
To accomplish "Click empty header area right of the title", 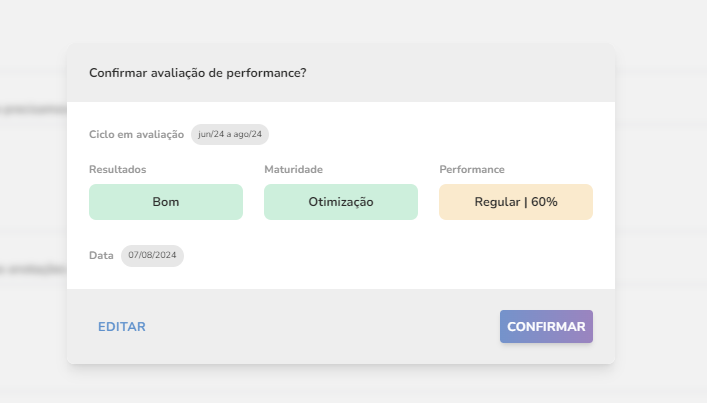I will point(460,72).
